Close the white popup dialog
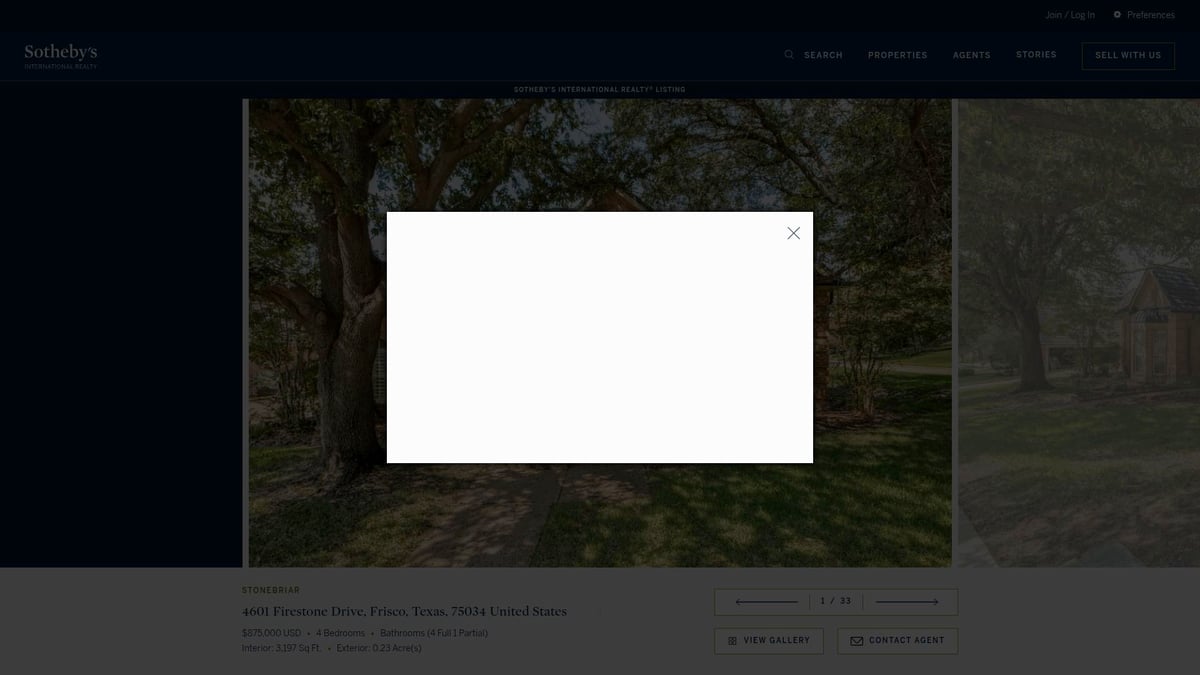Screen dimensions: 1200x675 (793, 233)
